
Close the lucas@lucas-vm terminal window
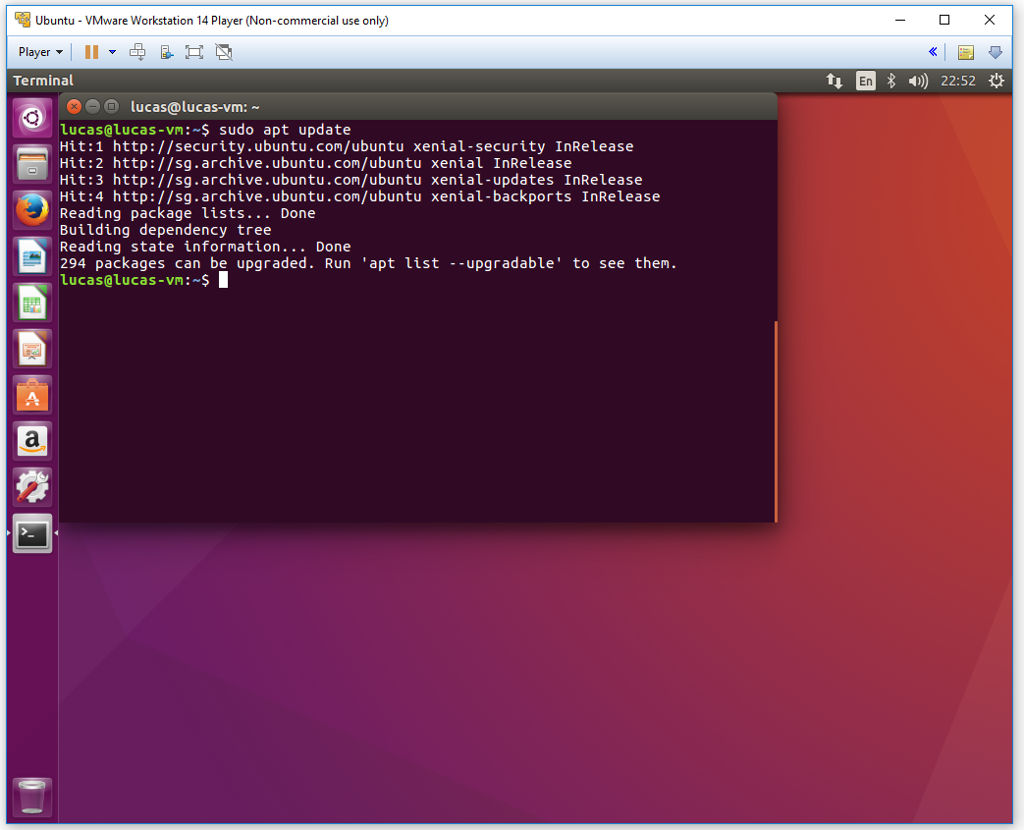74,106
